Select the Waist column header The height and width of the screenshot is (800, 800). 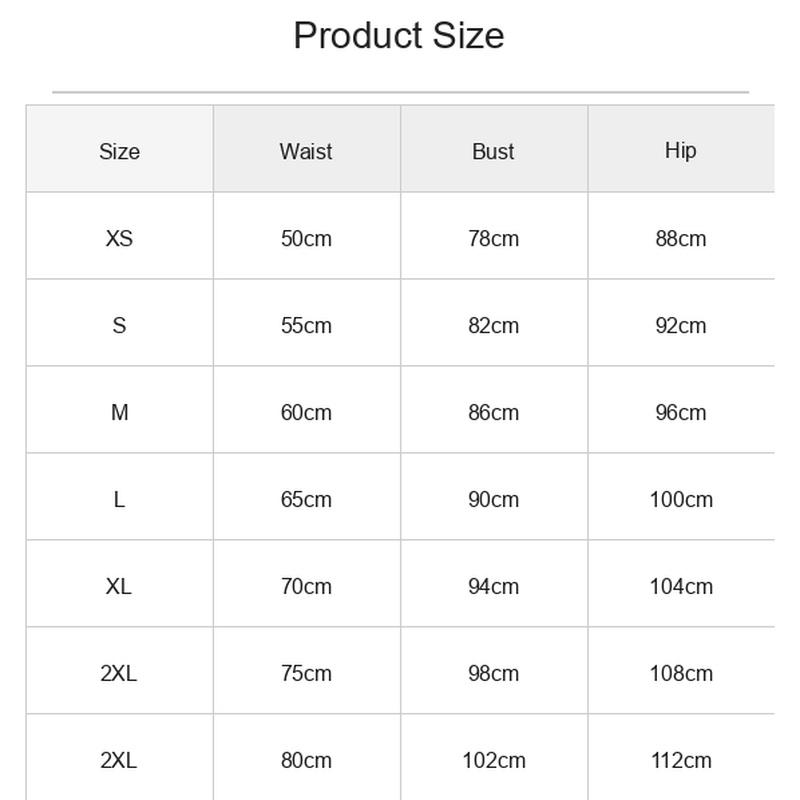(306, 152)
